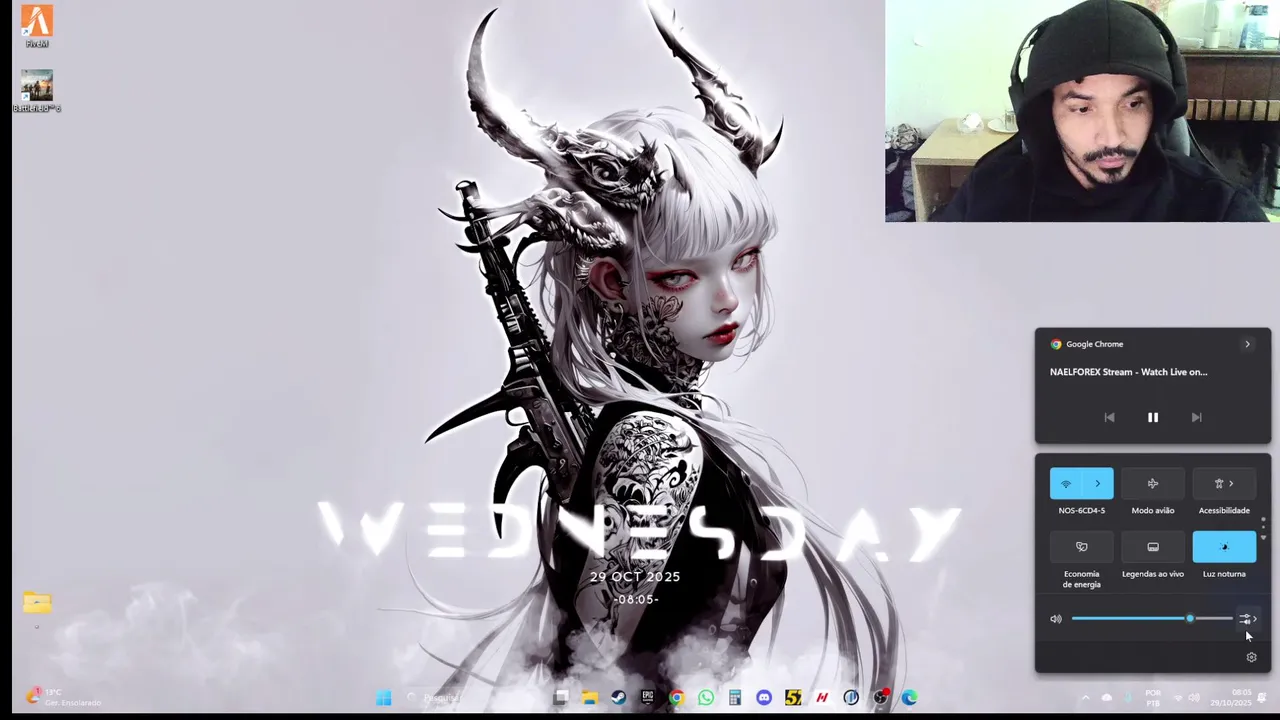Open the OneDrive cloud tray icon
Image resolution: width=1280 pixels, height=720 pixels.
[x=1106, y=698]
